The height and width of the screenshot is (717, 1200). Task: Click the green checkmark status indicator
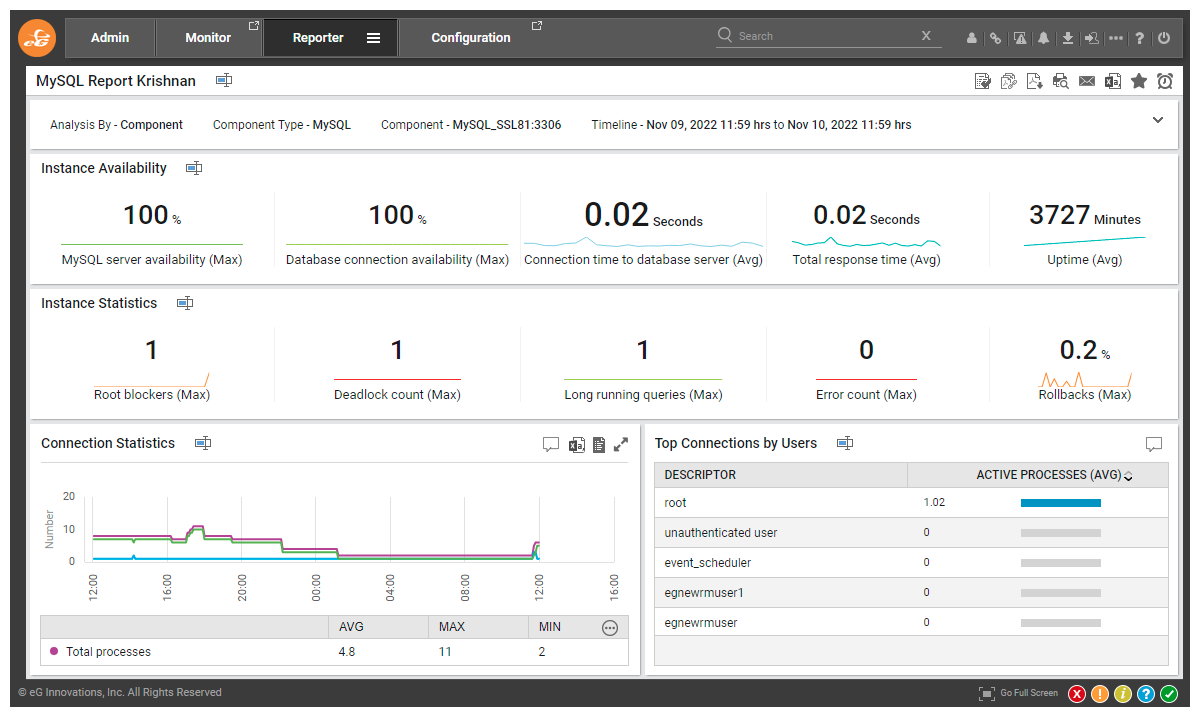click(x=1169, y=694)
